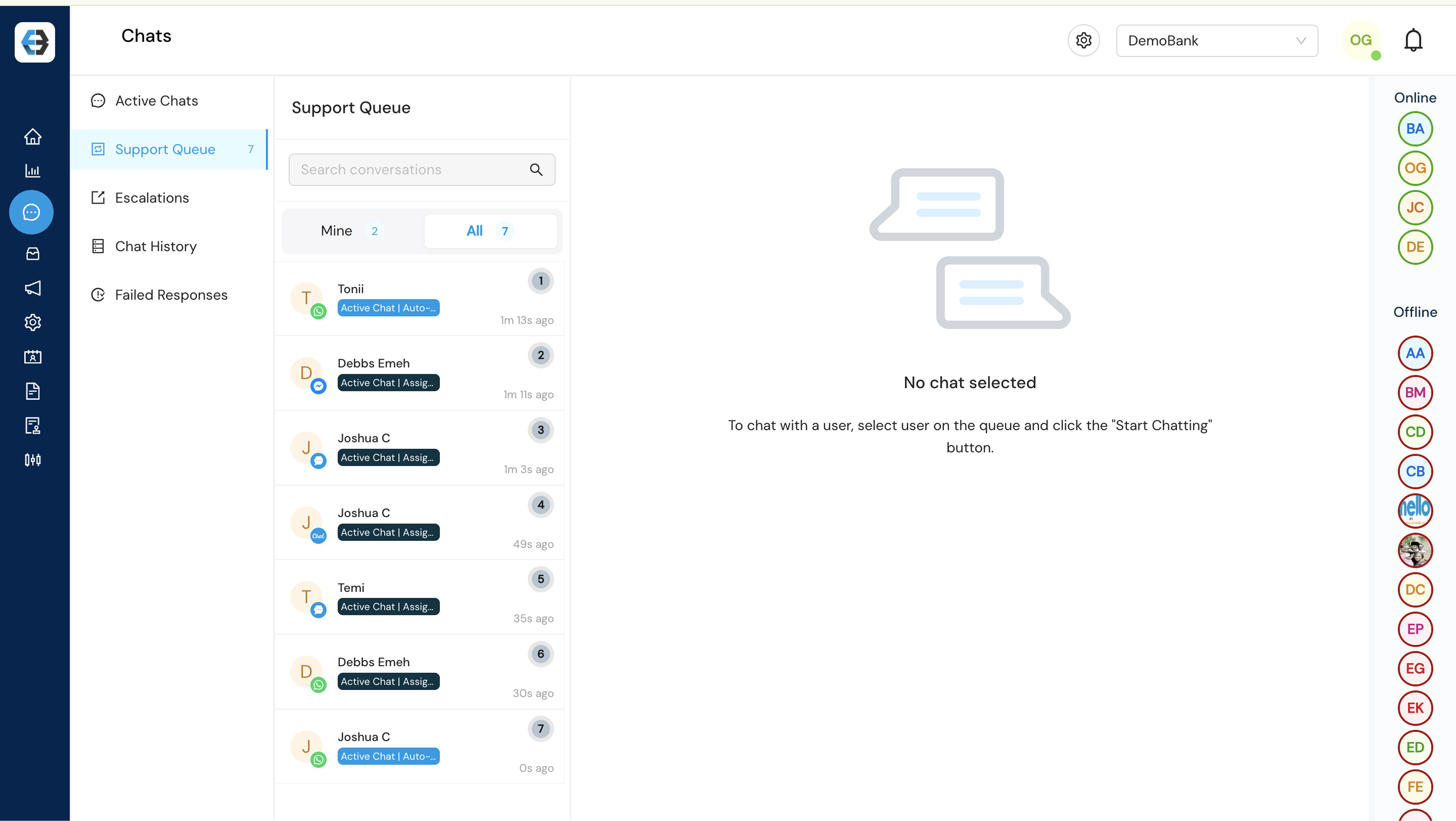Open Joshua C chat from 49s ago
This screenshot has height=821, width=1456.
pos(419,523)
